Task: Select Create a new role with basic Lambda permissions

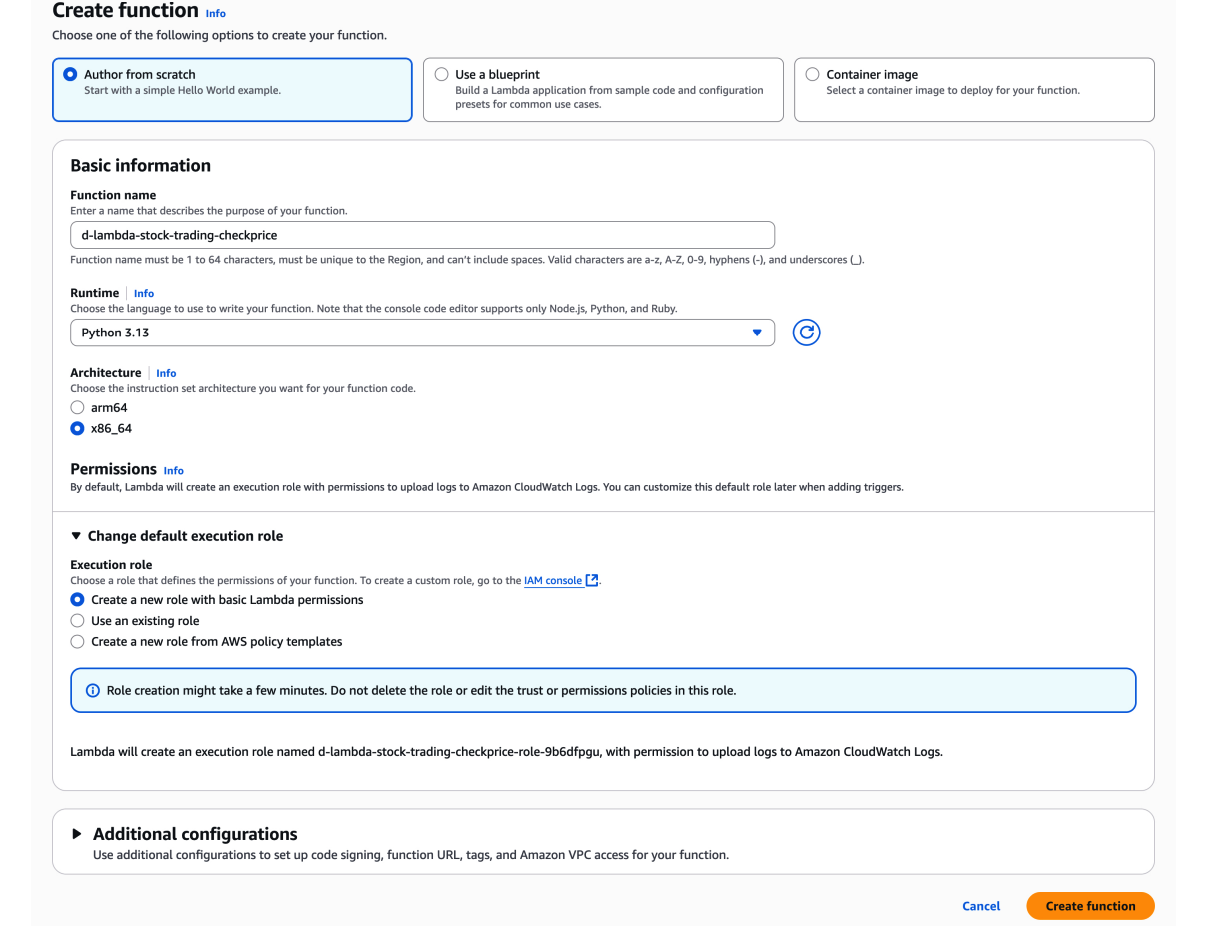Action: tap(77, 600)
